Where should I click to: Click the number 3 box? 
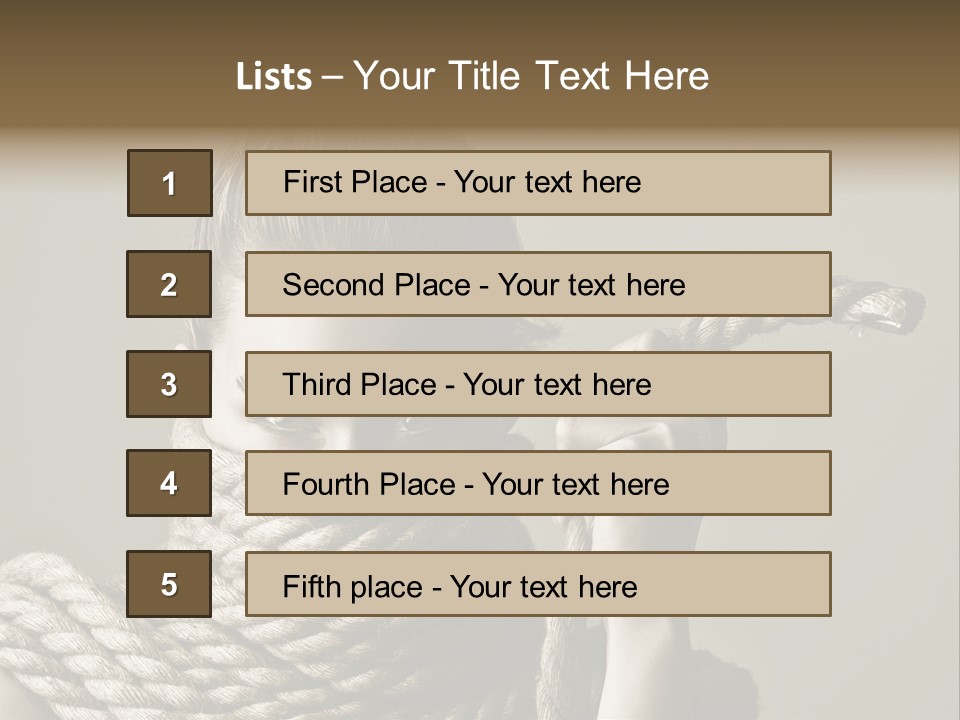click(x=169, y=384)
